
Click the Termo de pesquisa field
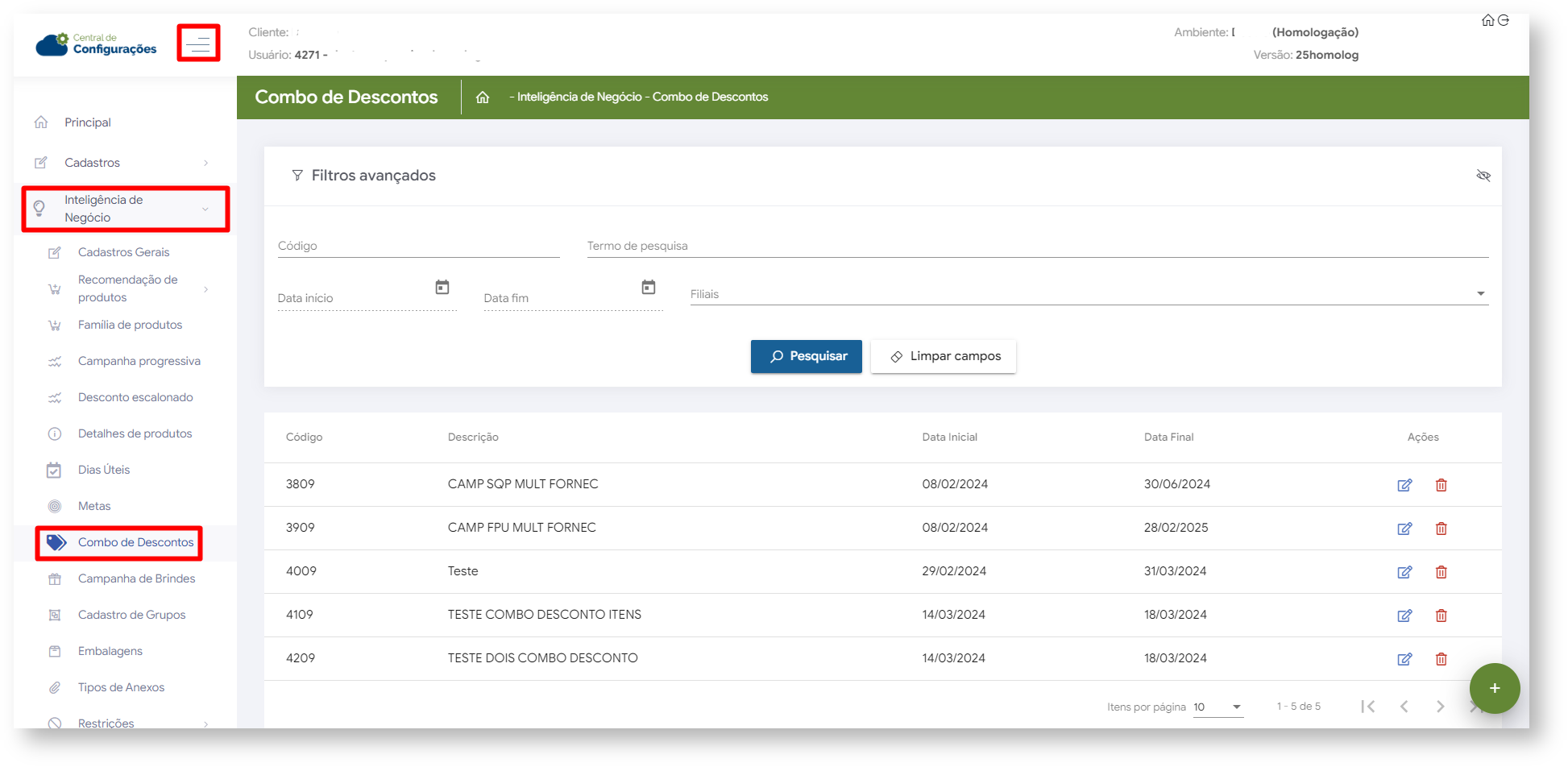tap(1036, 247)
